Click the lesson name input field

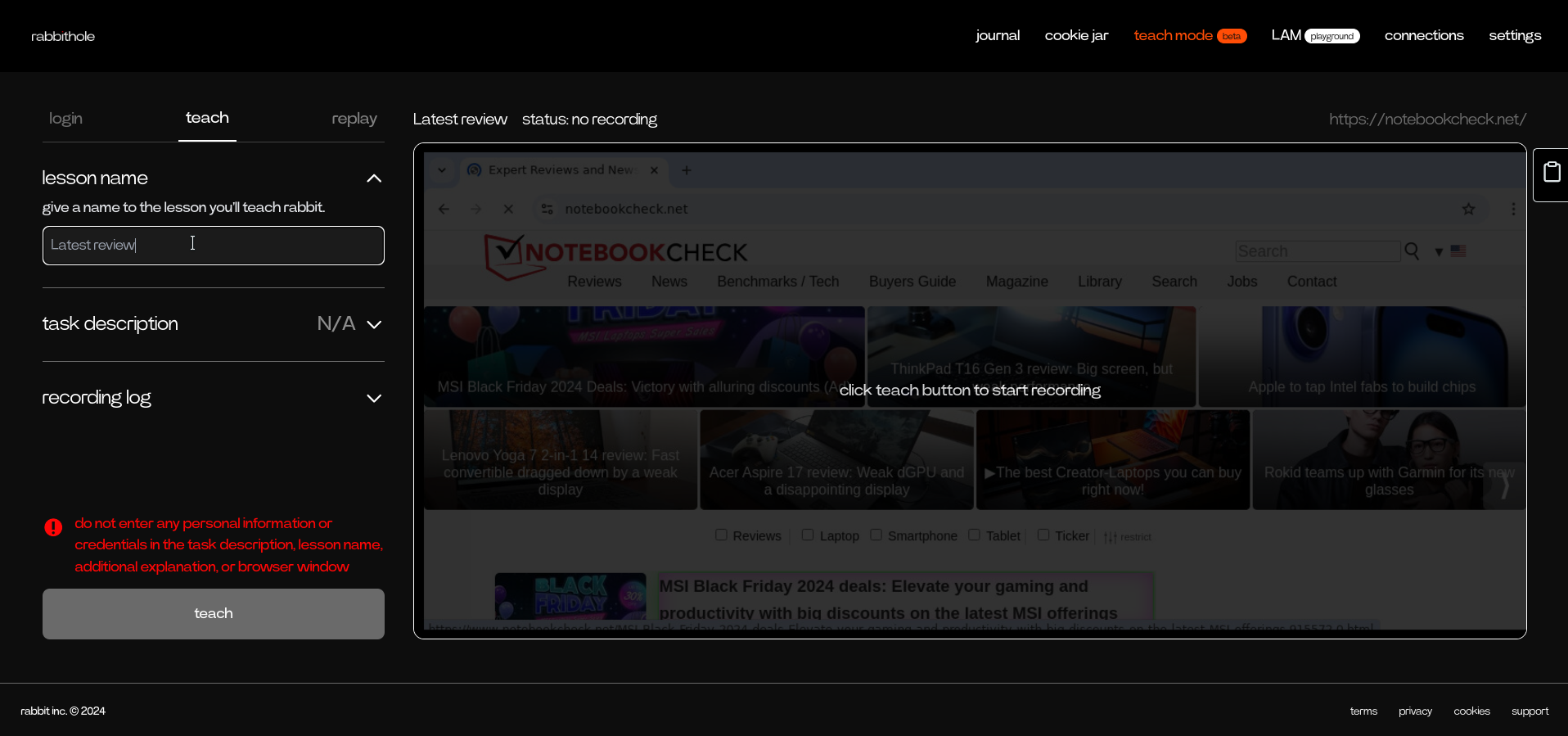pos(214,246)
